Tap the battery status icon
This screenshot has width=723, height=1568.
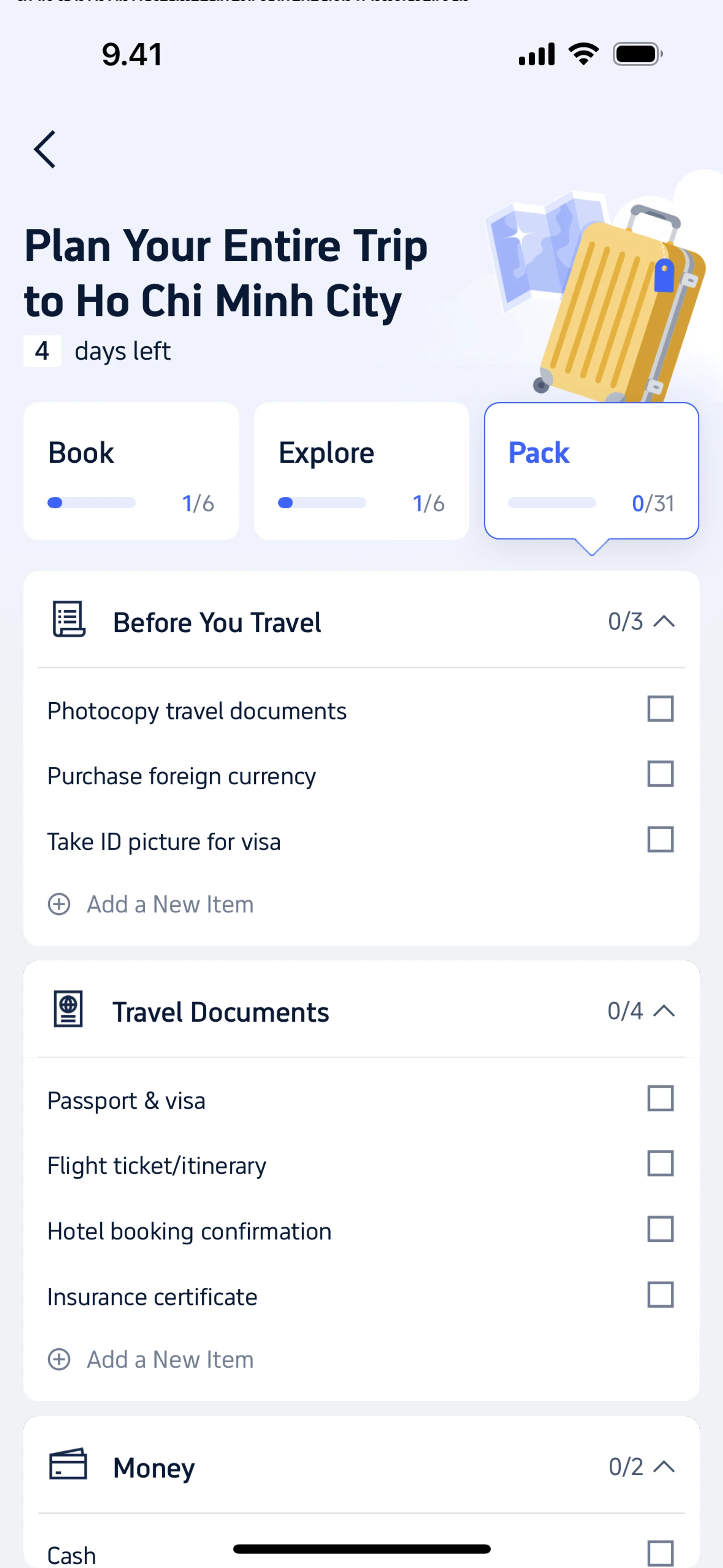[x=637, y=54]
